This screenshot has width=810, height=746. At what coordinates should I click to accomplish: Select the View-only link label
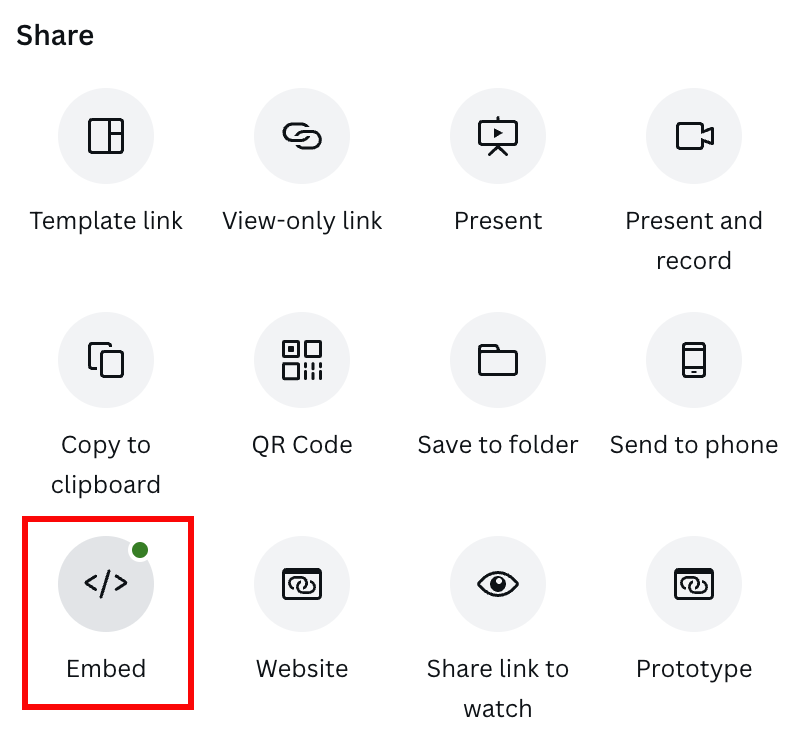[x=302, y=221]
